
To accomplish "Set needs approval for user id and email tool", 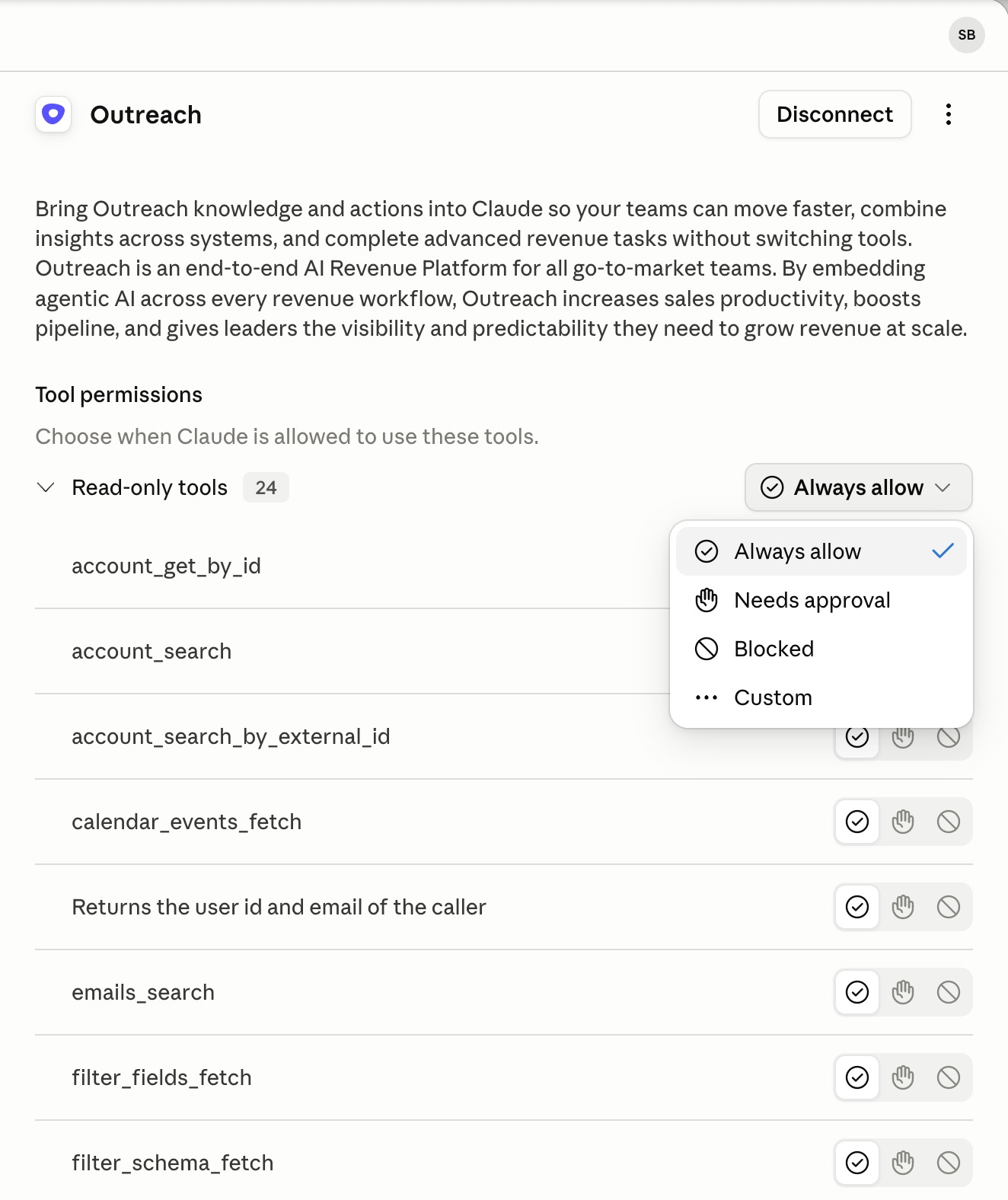I will coord(903,907).
